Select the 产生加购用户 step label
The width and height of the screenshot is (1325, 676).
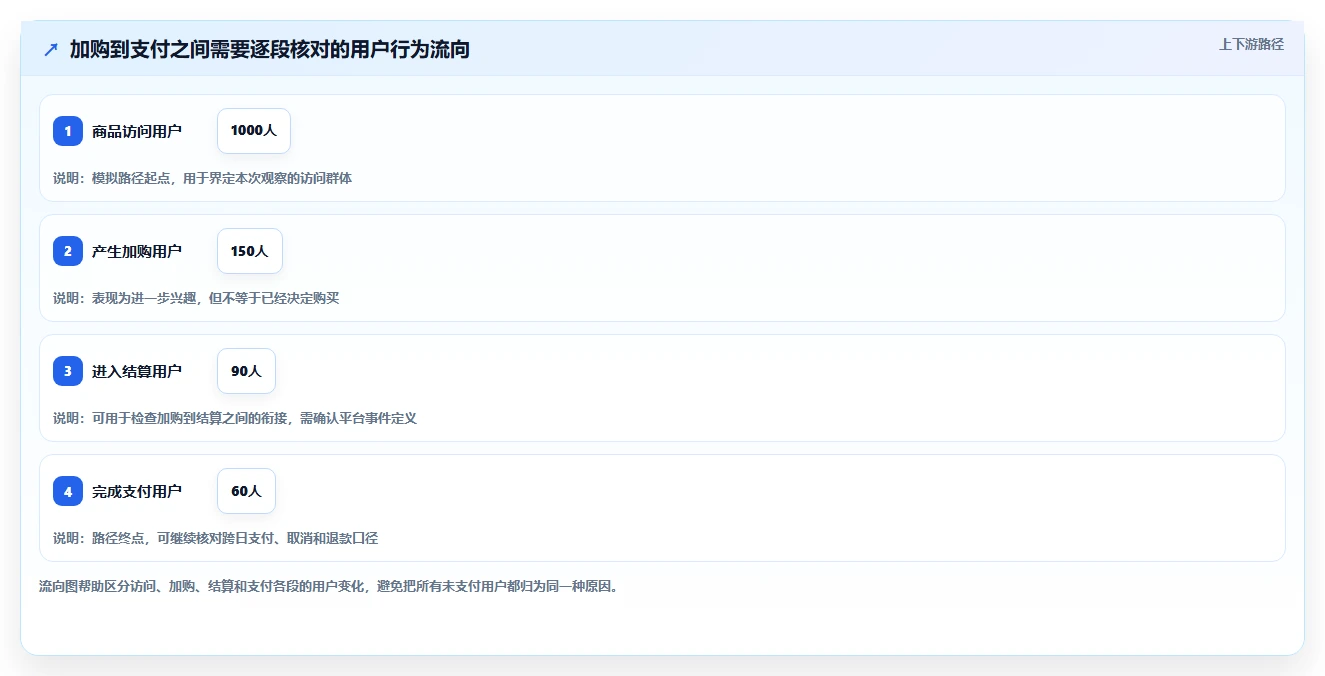click(137, 251)
